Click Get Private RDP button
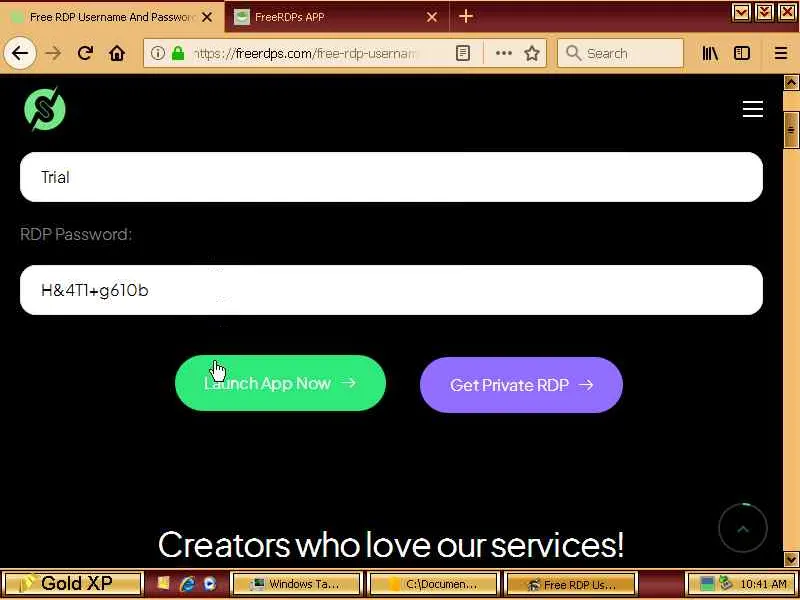800x600 pixels. [x=521, y=385]
